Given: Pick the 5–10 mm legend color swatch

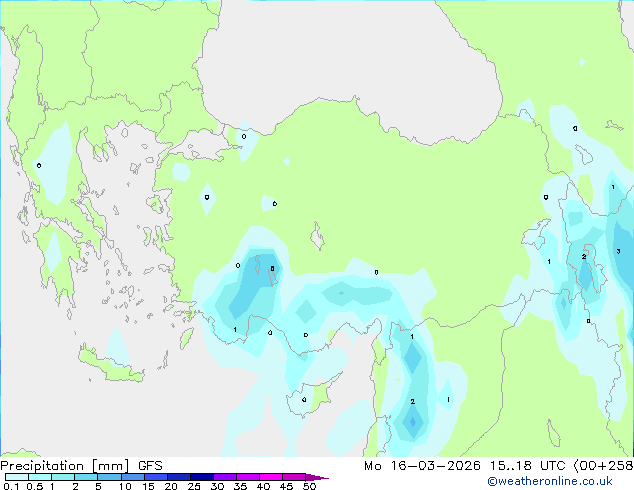Looking at the screenshot, I should coord(109,477).
